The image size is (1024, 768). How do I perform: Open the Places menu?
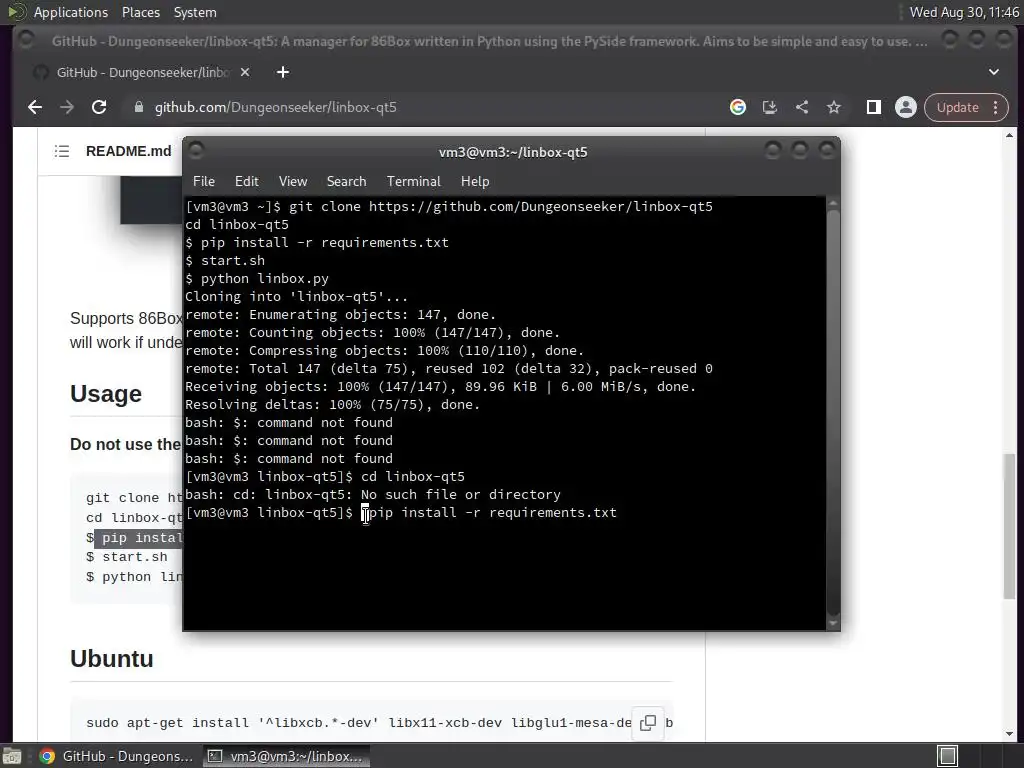pyautogui.click(x=140, y=12)
